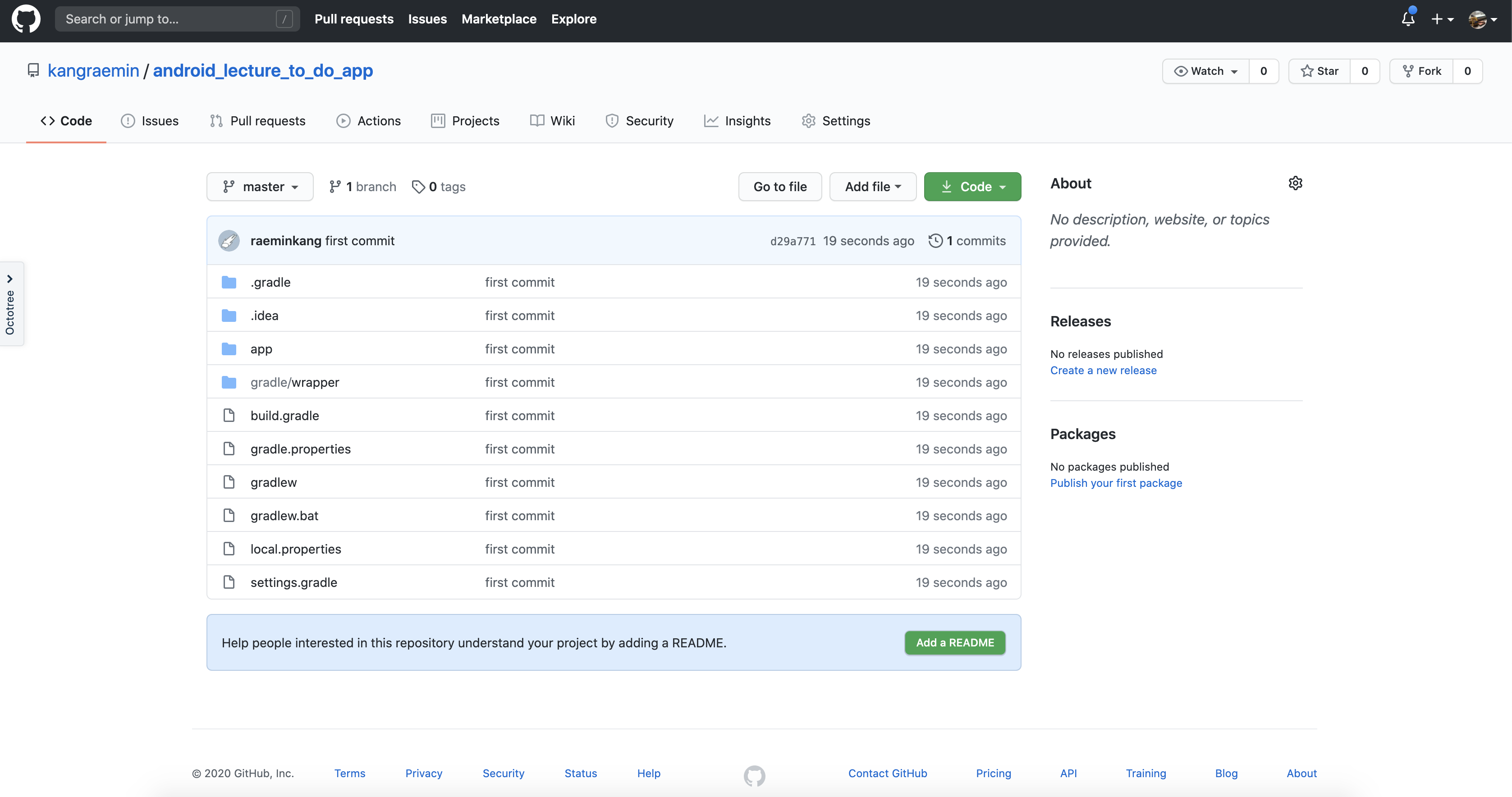
Task: Switch to the Security tab
Action: (640, 121)
